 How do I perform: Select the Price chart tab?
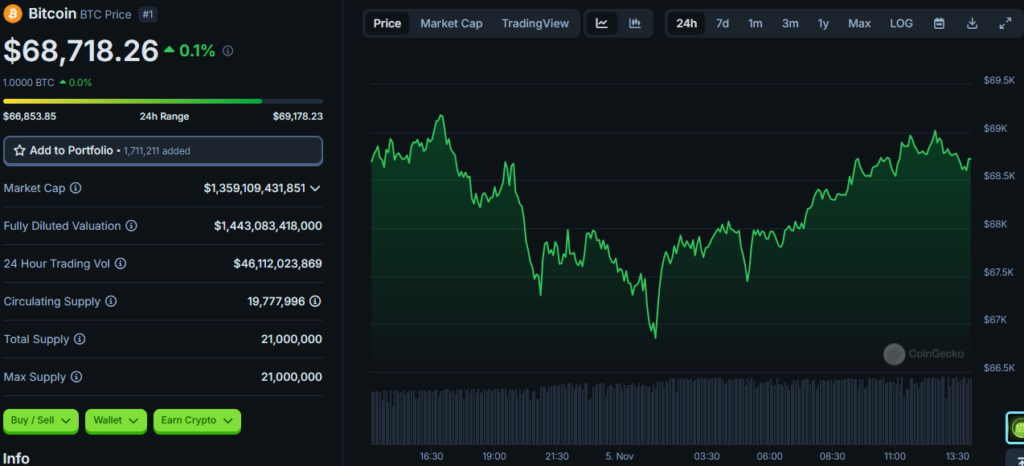[x=387, y=23]
